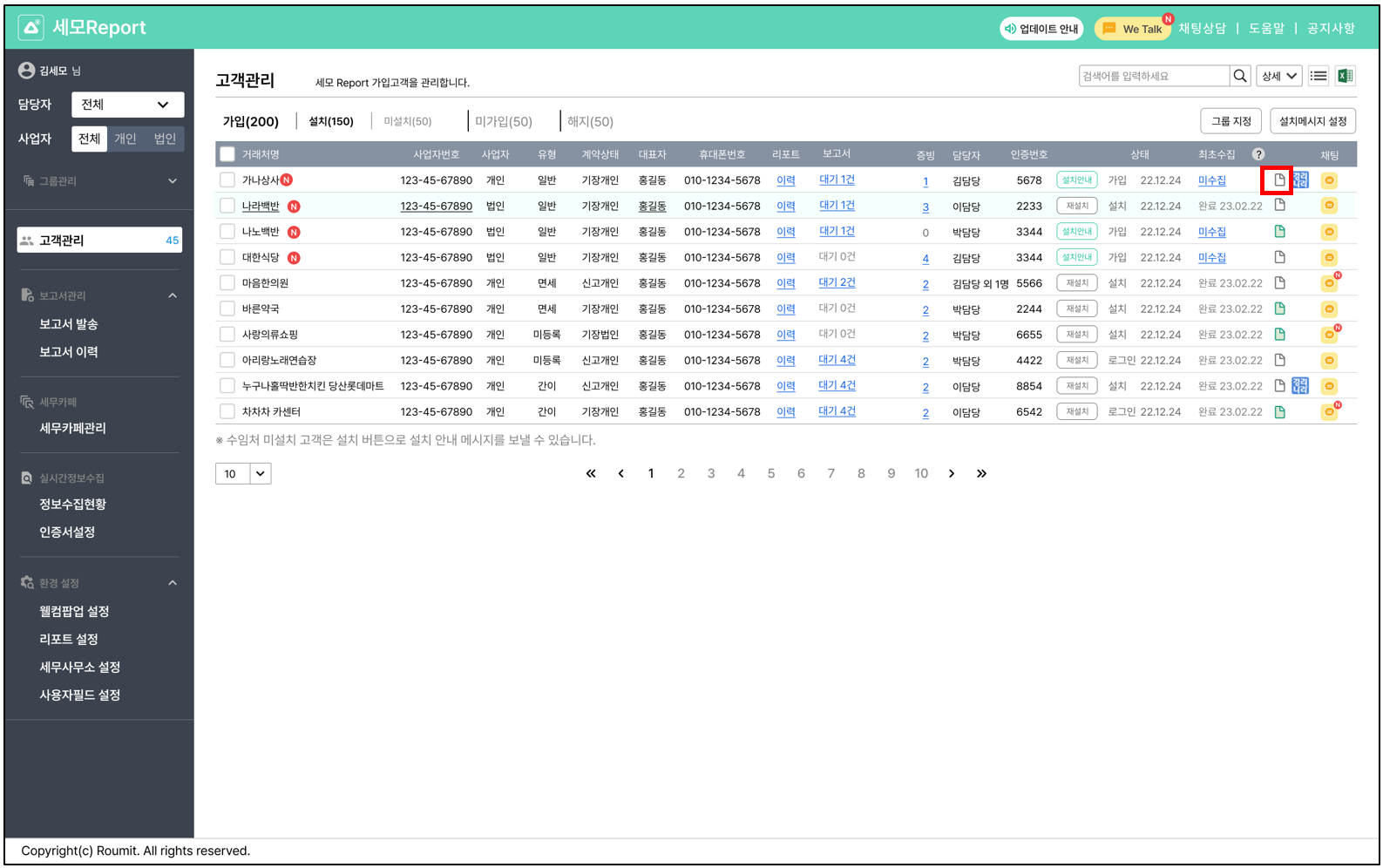Check the 가나상사 row checkbox
This screenshot has width=1383, height=868.
coord(227,180)
